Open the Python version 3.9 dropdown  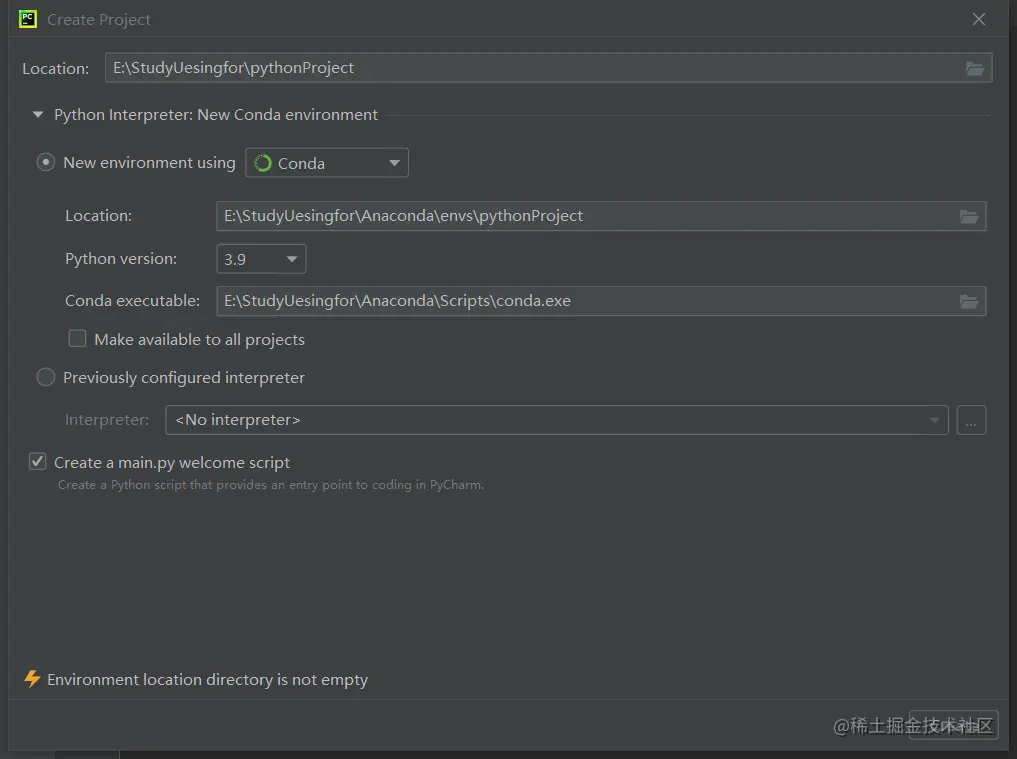click(261, 259)
